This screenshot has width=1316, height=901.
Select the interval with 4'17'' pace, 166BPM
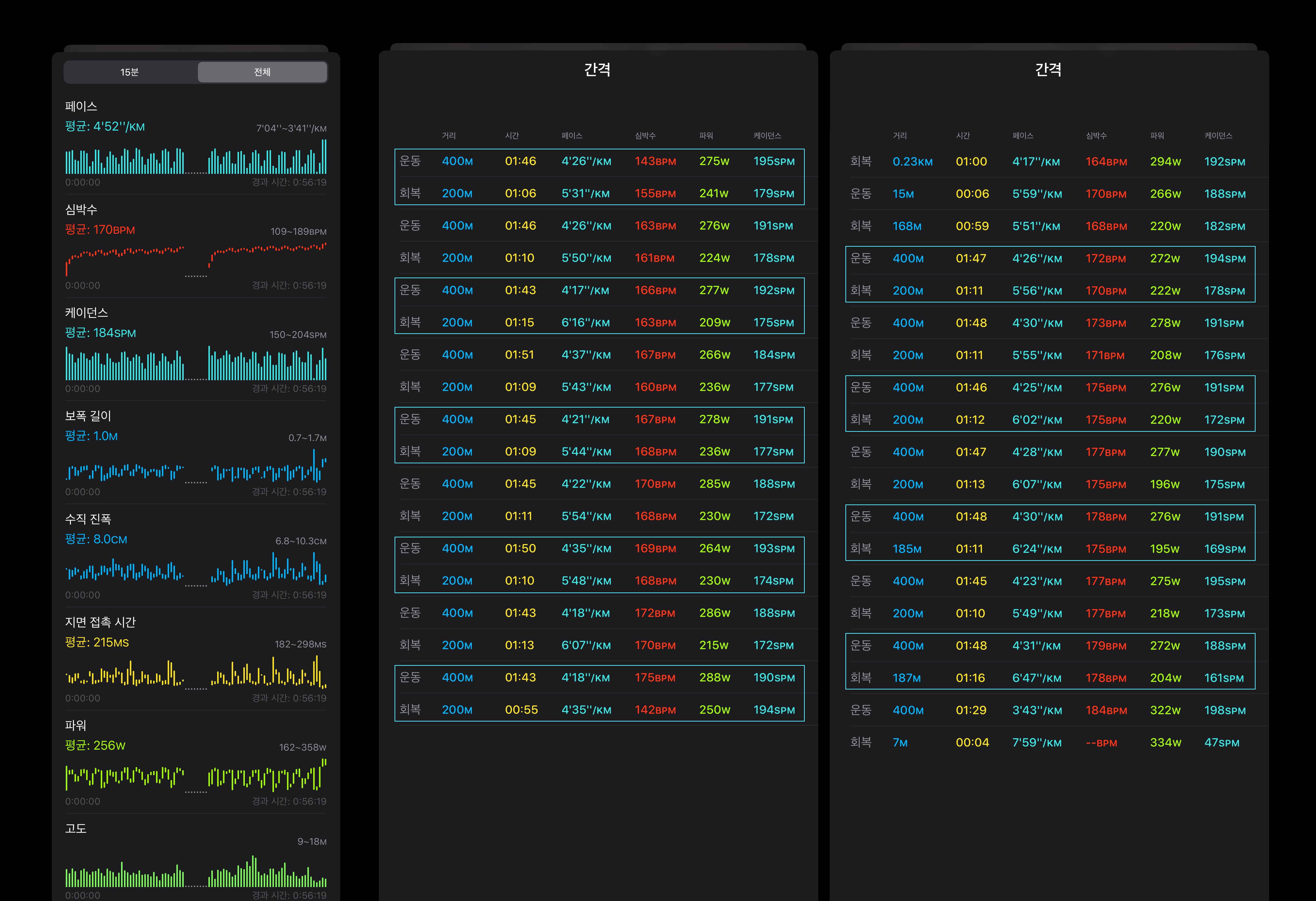pyautogui.click(x=599, y=290)
